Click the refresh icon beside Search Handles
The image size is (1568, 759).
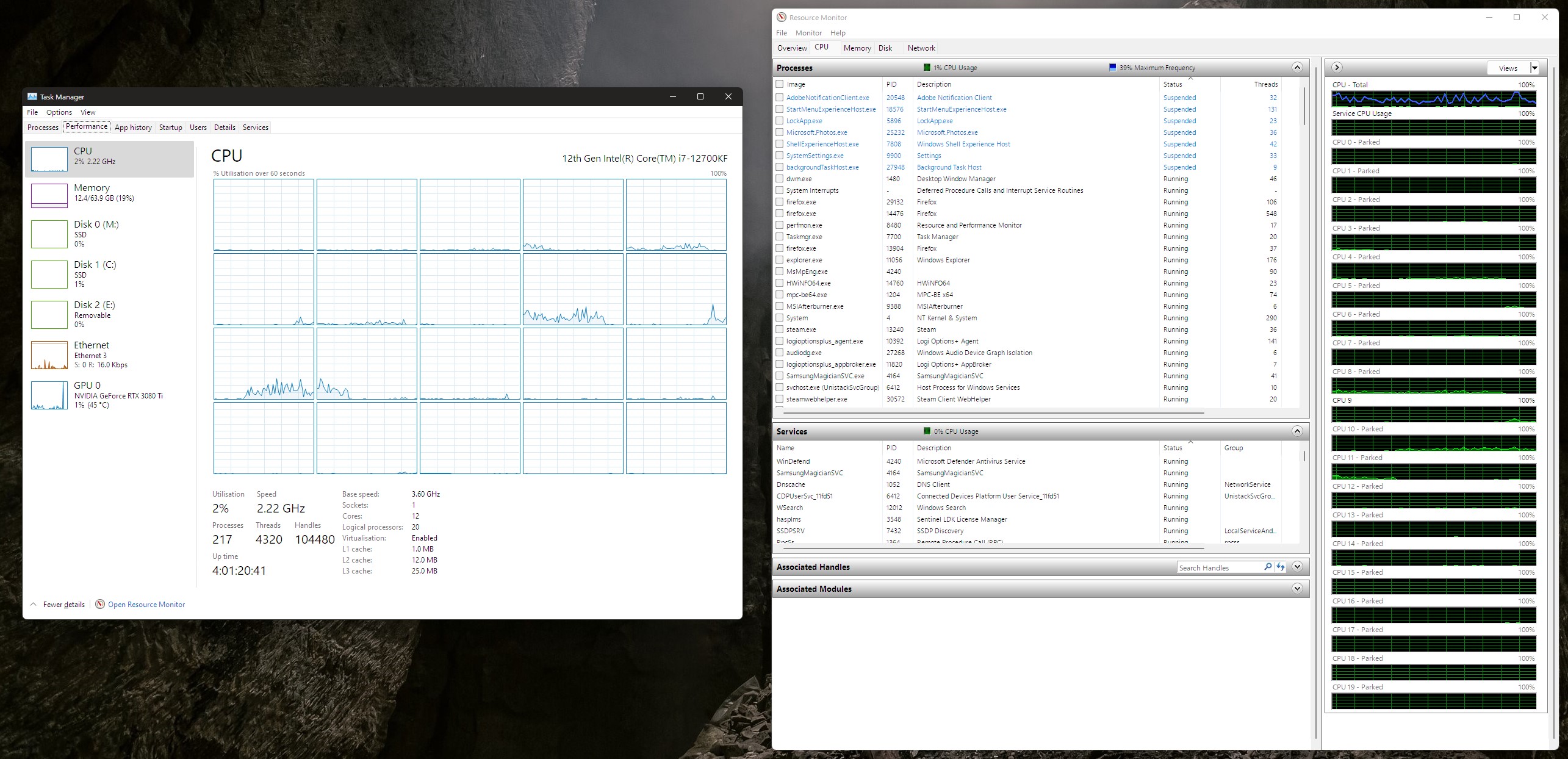pos(1281,567)
